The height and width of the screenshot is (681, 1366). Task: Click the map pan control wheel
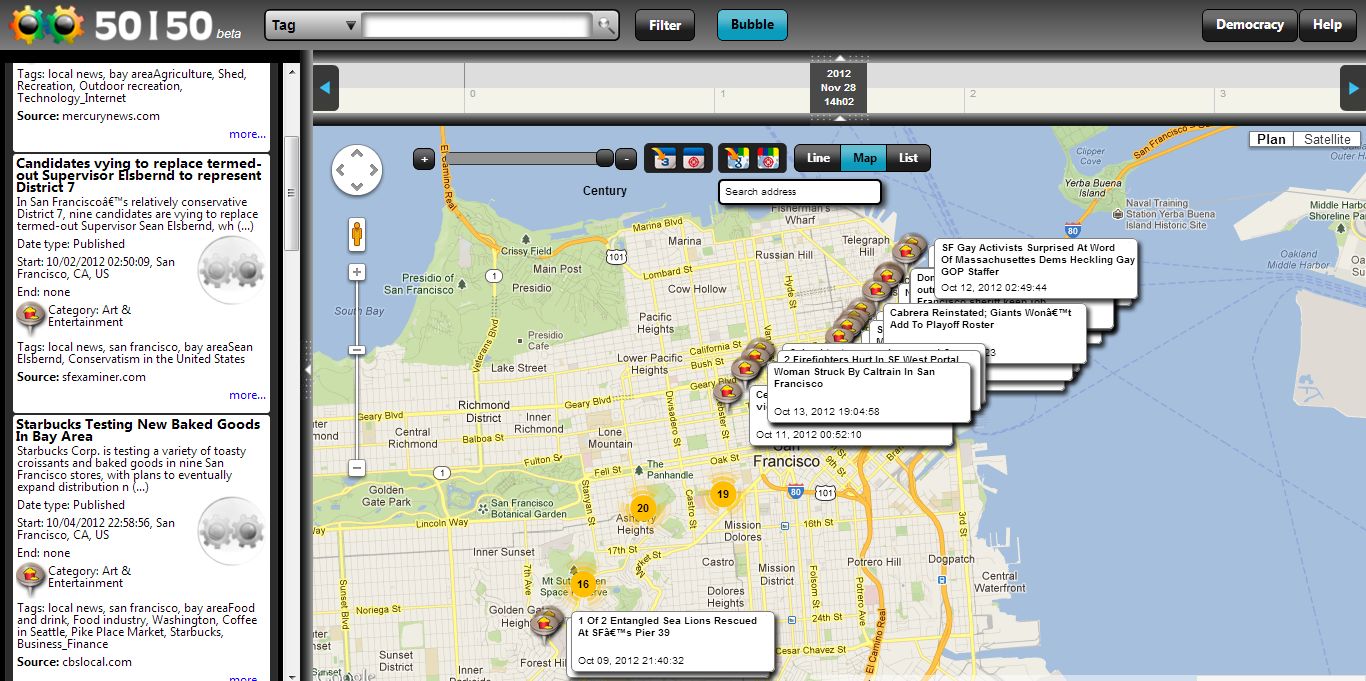click(x=357, y=169)
